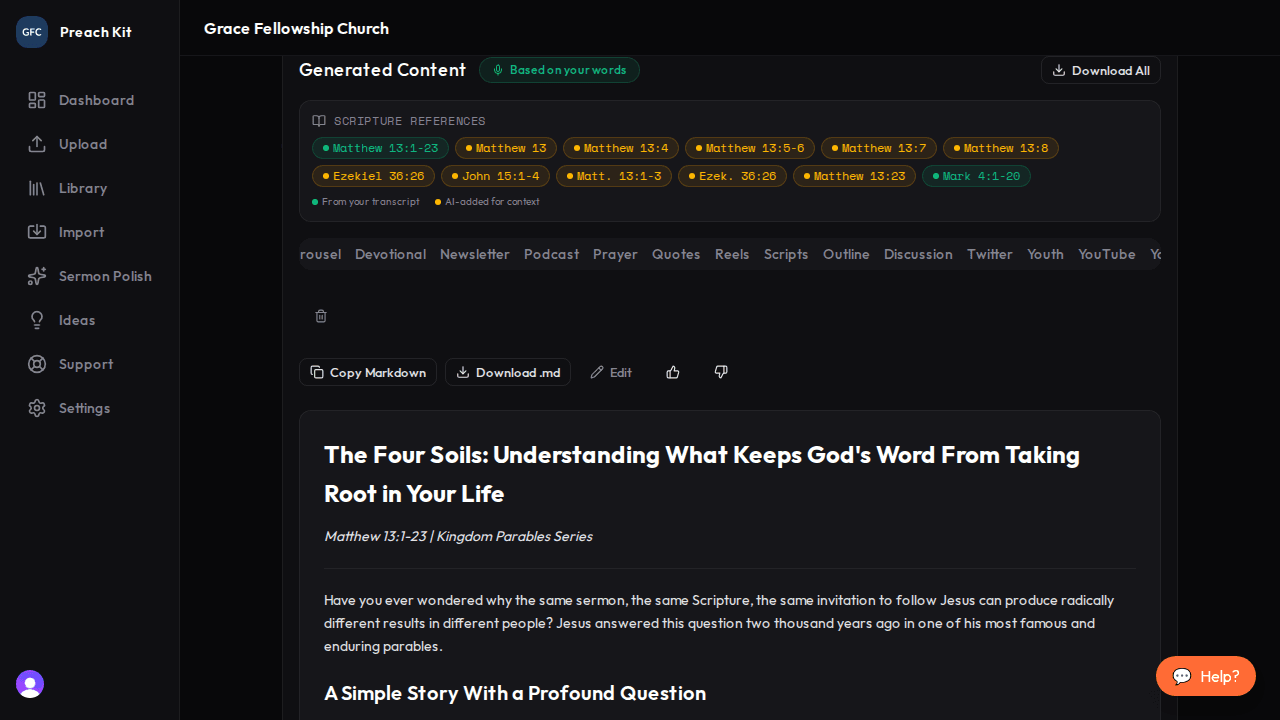Open the Help chat widget
1280x720 pixels.
coord(1205,676)
